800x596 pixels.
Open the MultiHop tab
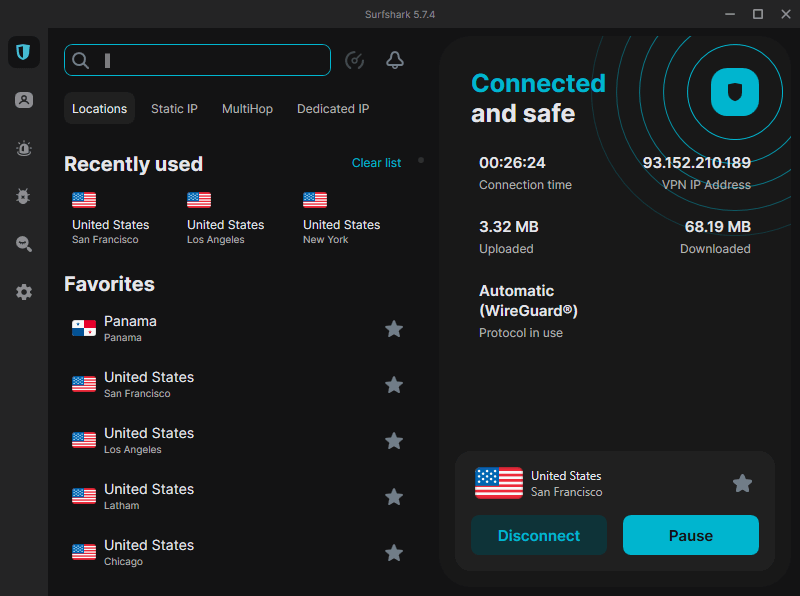[x=247, y=109]
